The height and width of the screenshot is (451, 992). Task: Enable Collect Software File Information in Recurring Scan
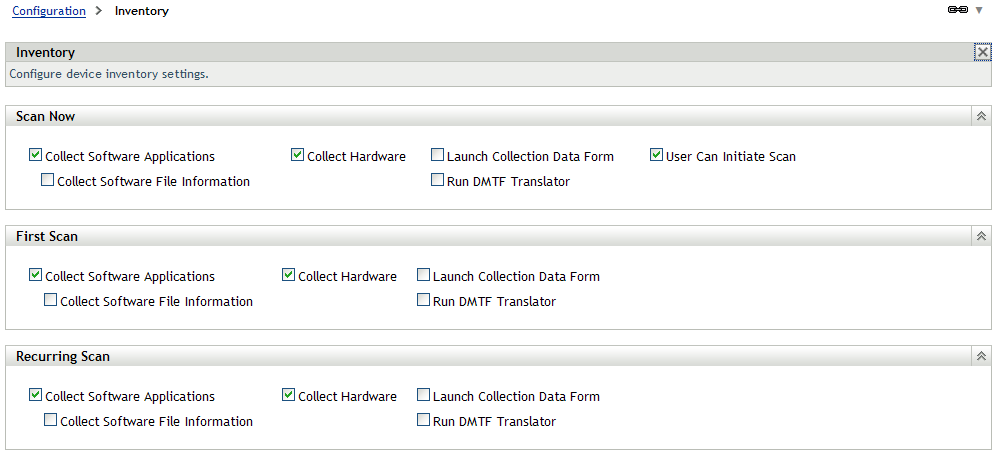coord(51,421)
